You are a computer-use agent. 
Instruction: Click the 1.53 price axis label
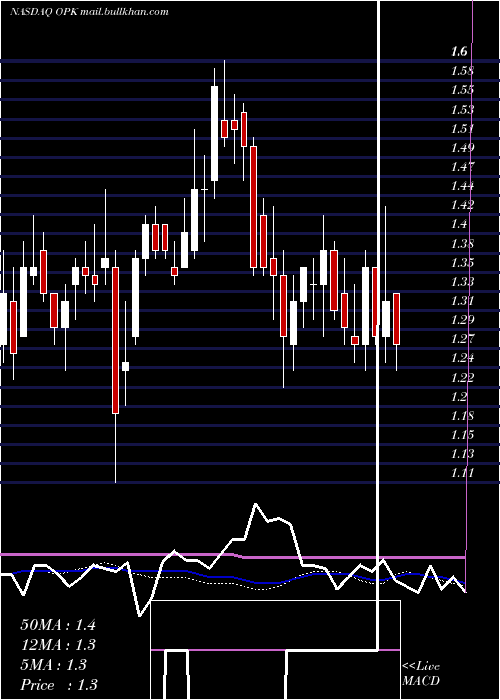[x=462, y=109]
